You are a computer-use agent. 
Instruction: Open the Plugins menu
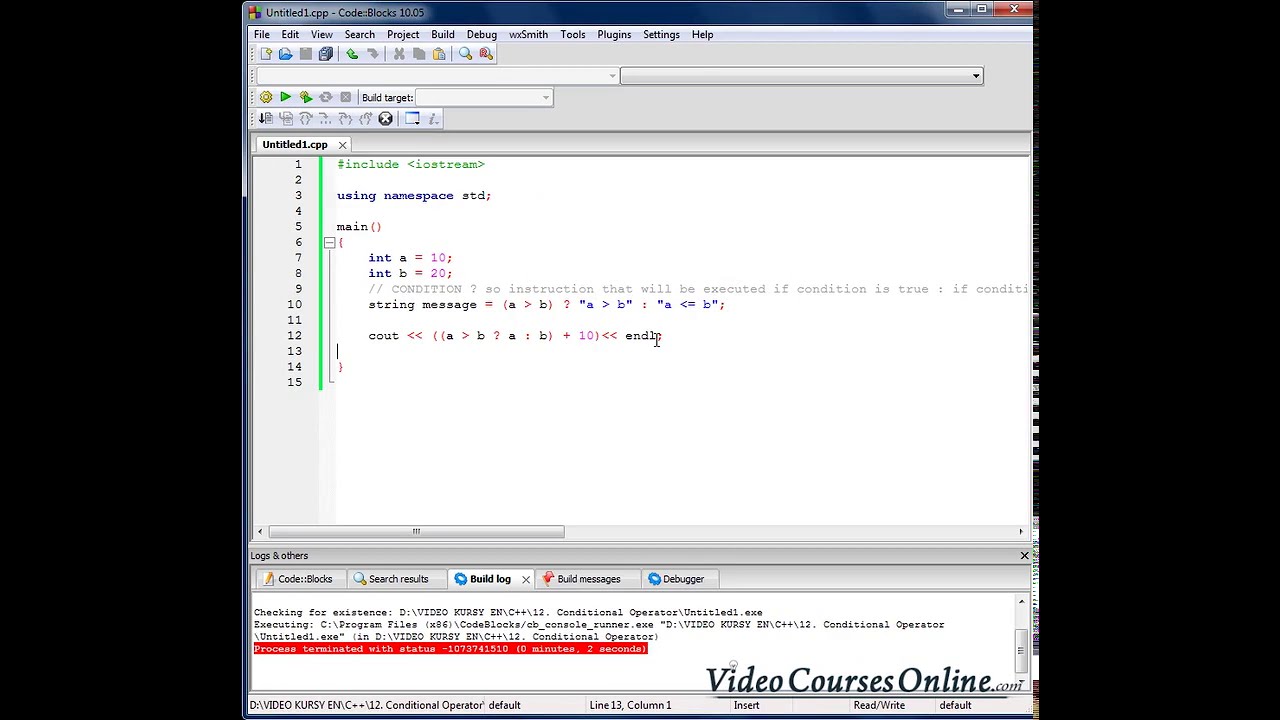point(614,34)
